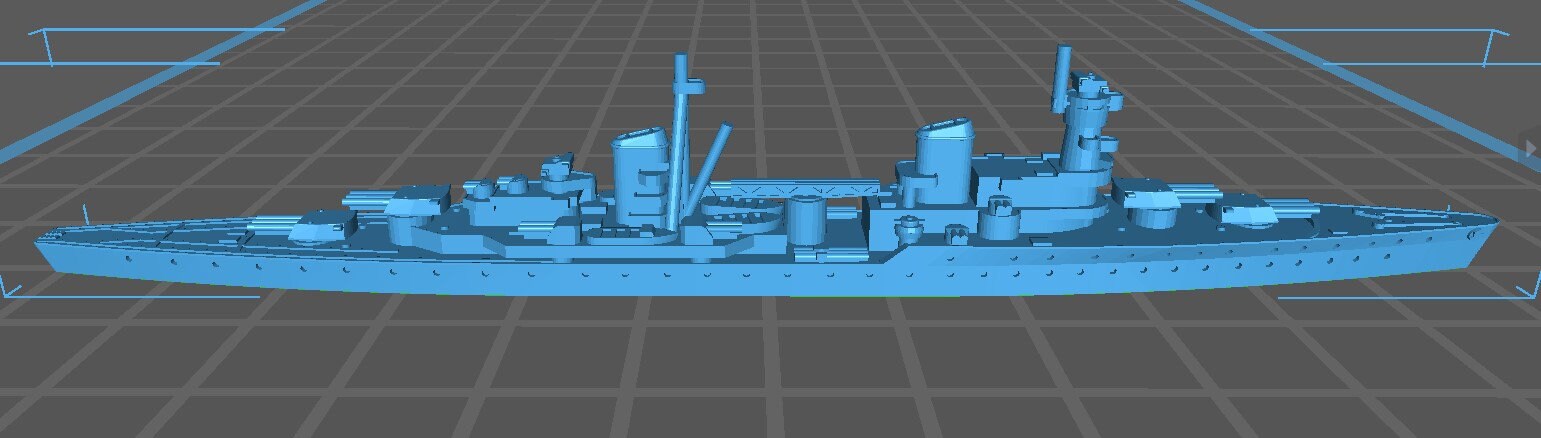The height and width of the screenshot is (438, 1541).
Task: Click the tall vertical mainmast pole
Action: pos(684,130)
